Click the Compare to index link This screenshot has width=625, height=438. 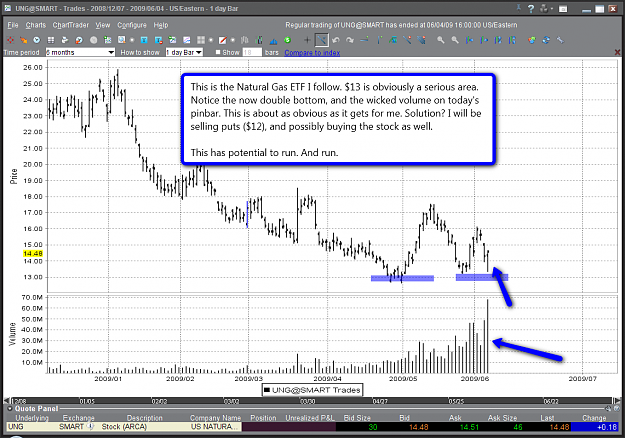(x=312, y=53)
